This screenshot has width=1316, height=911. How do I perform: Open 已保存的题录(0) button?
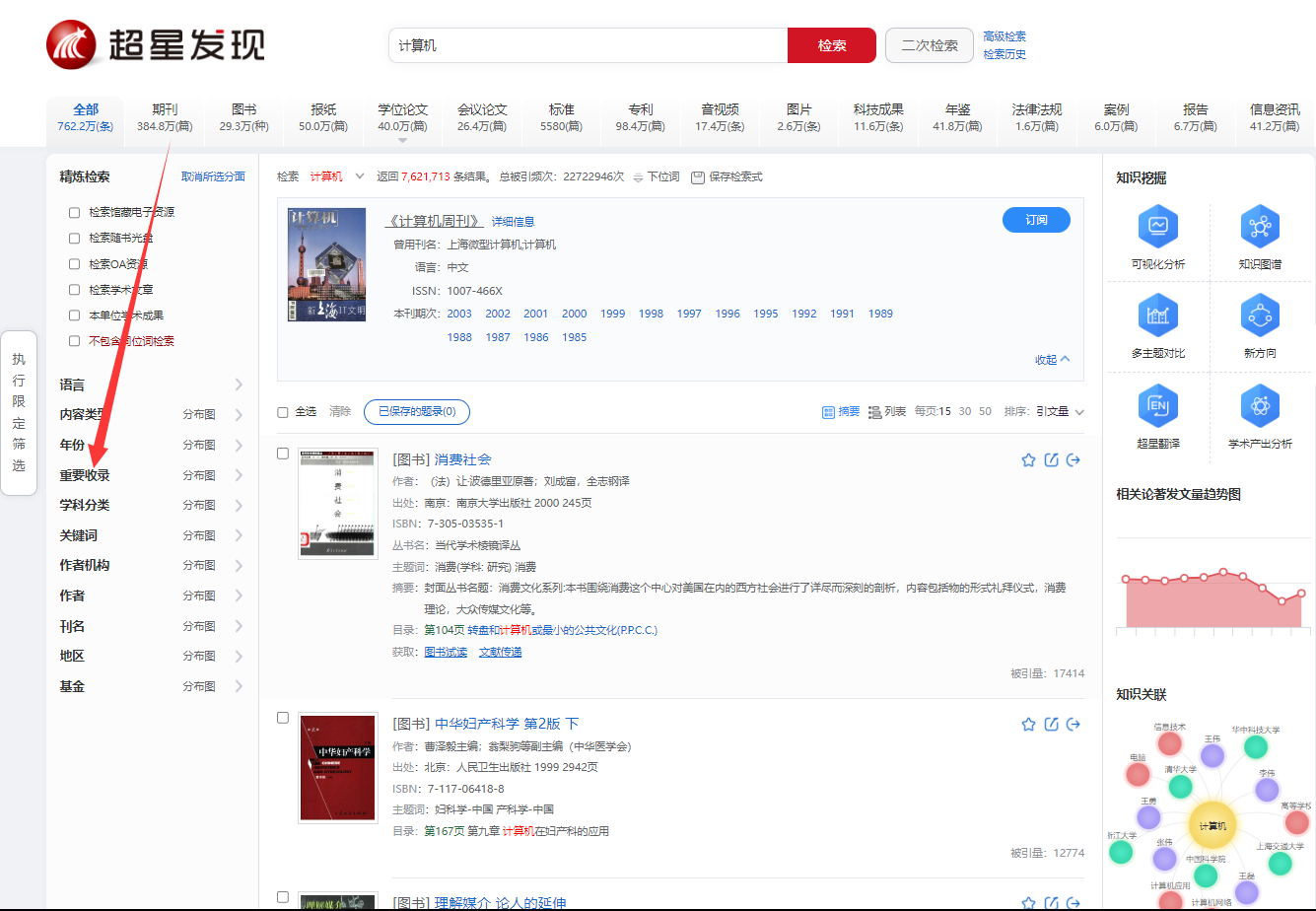pos(417,411)
